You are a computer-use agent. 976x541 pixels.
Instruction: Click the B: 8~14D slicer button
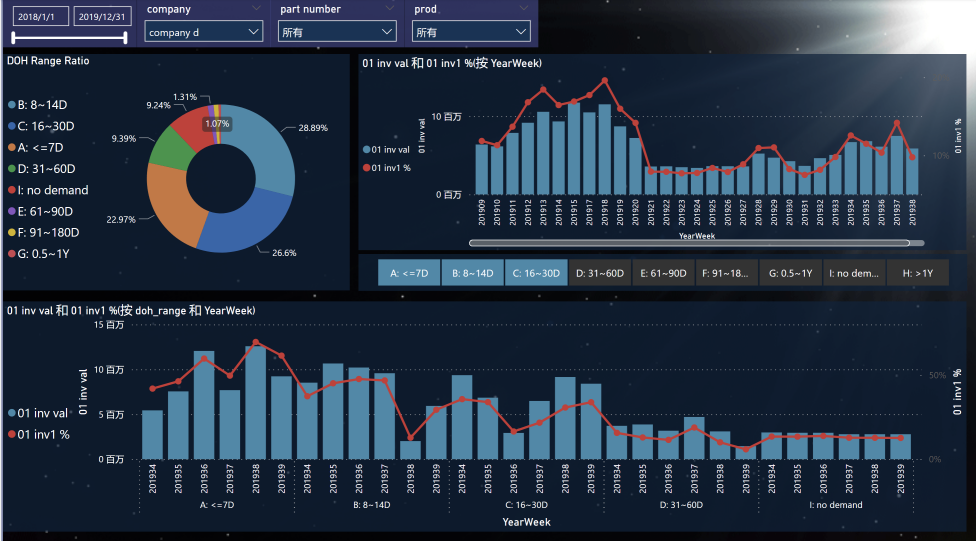(472, 273)
